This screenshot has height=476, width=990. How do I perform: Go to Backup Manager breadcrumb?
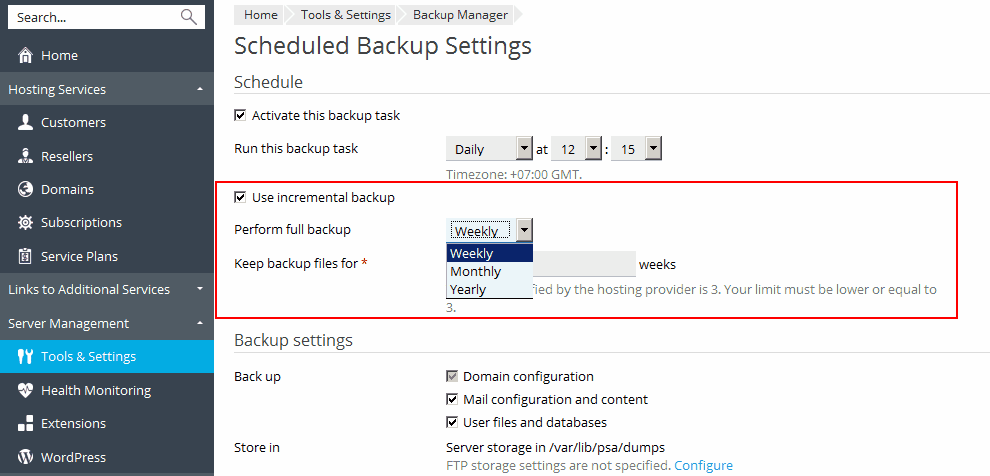click(x=461, y=15)
